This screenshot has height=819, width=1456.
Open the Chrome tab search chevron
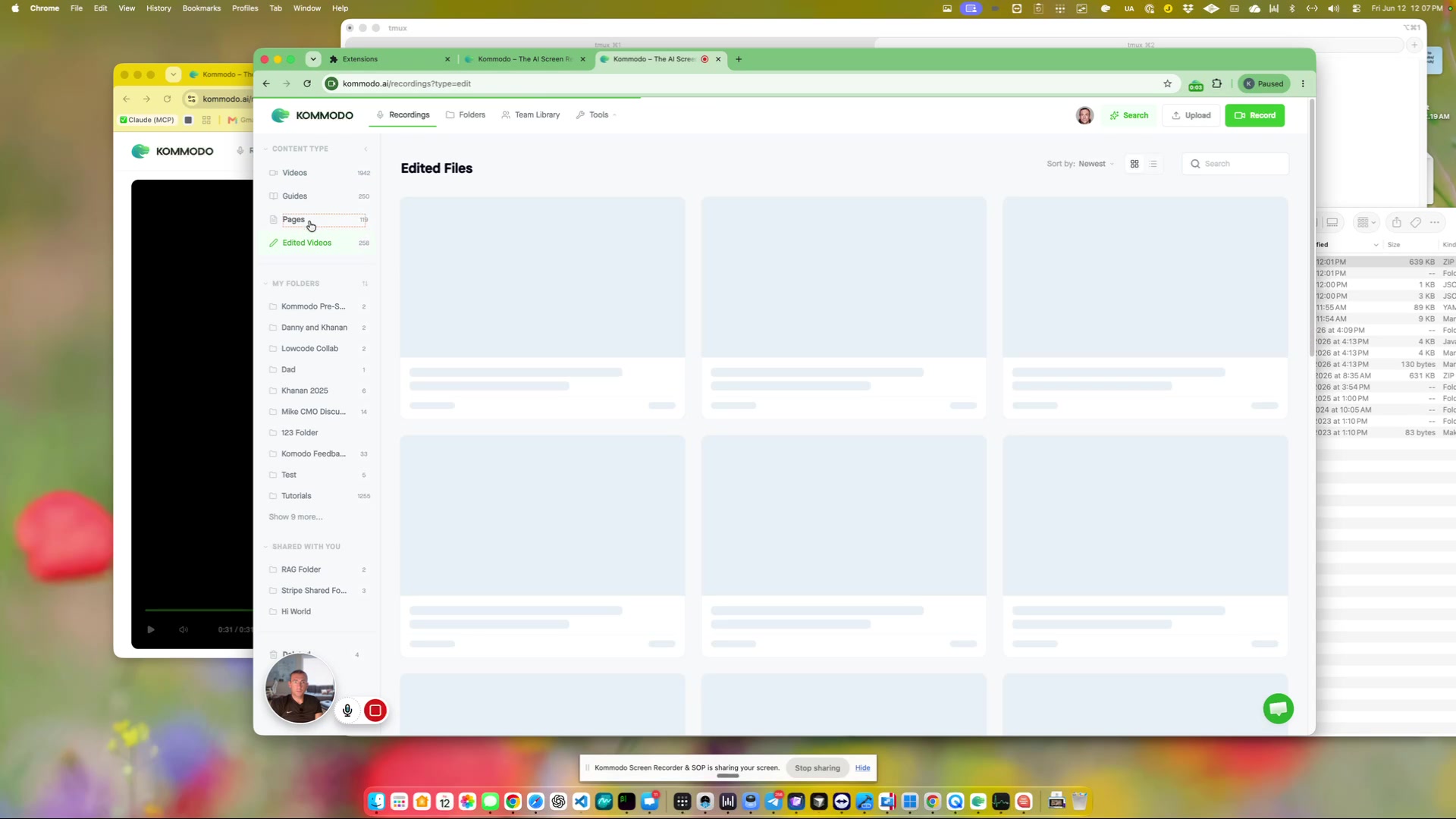click(x=313, y=59)
